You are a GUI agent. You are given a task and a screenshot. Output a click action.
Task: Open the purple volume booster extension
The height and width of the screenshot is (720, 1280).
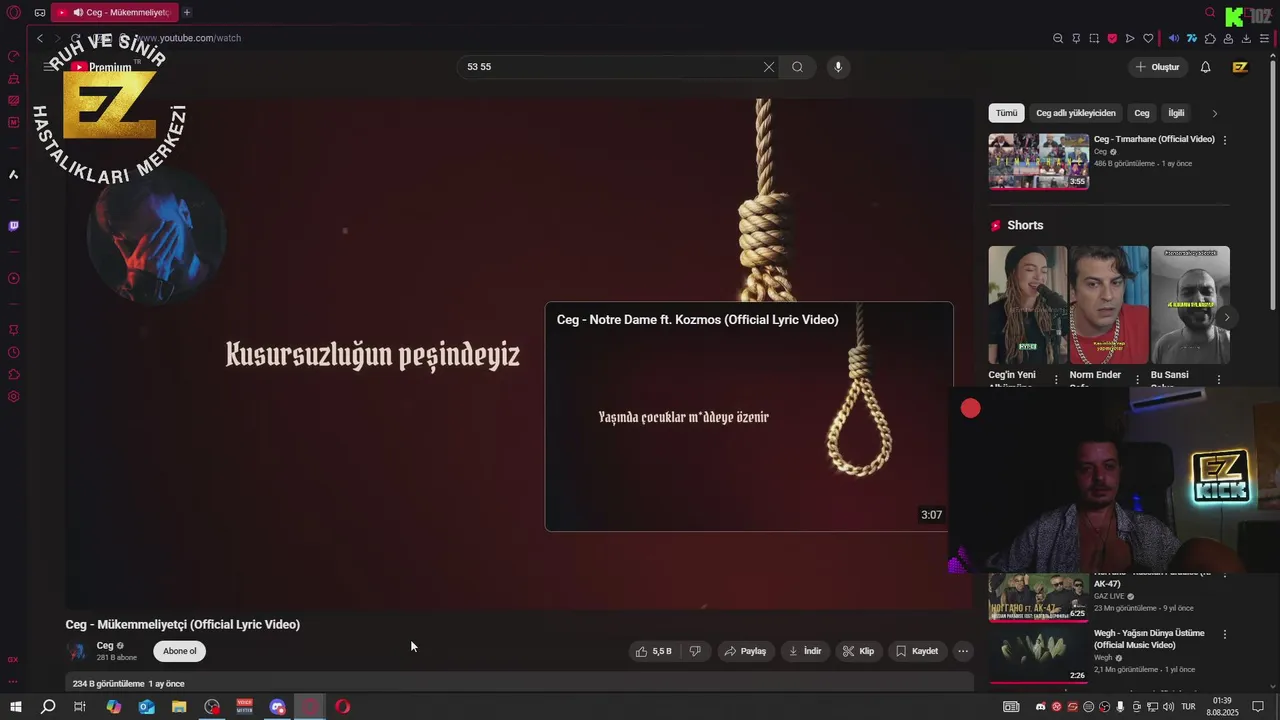1174,39
